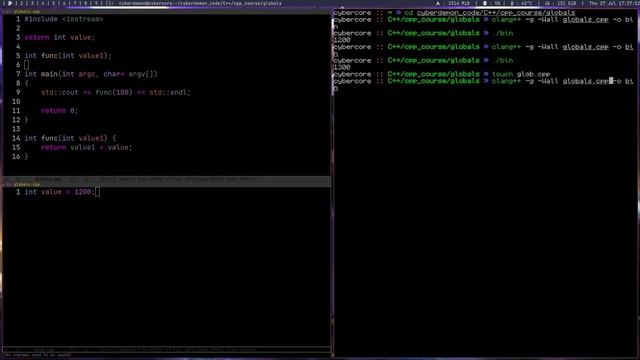
Task: Click the CPU temperature 42°C indicator
Action: pos(522,3)
